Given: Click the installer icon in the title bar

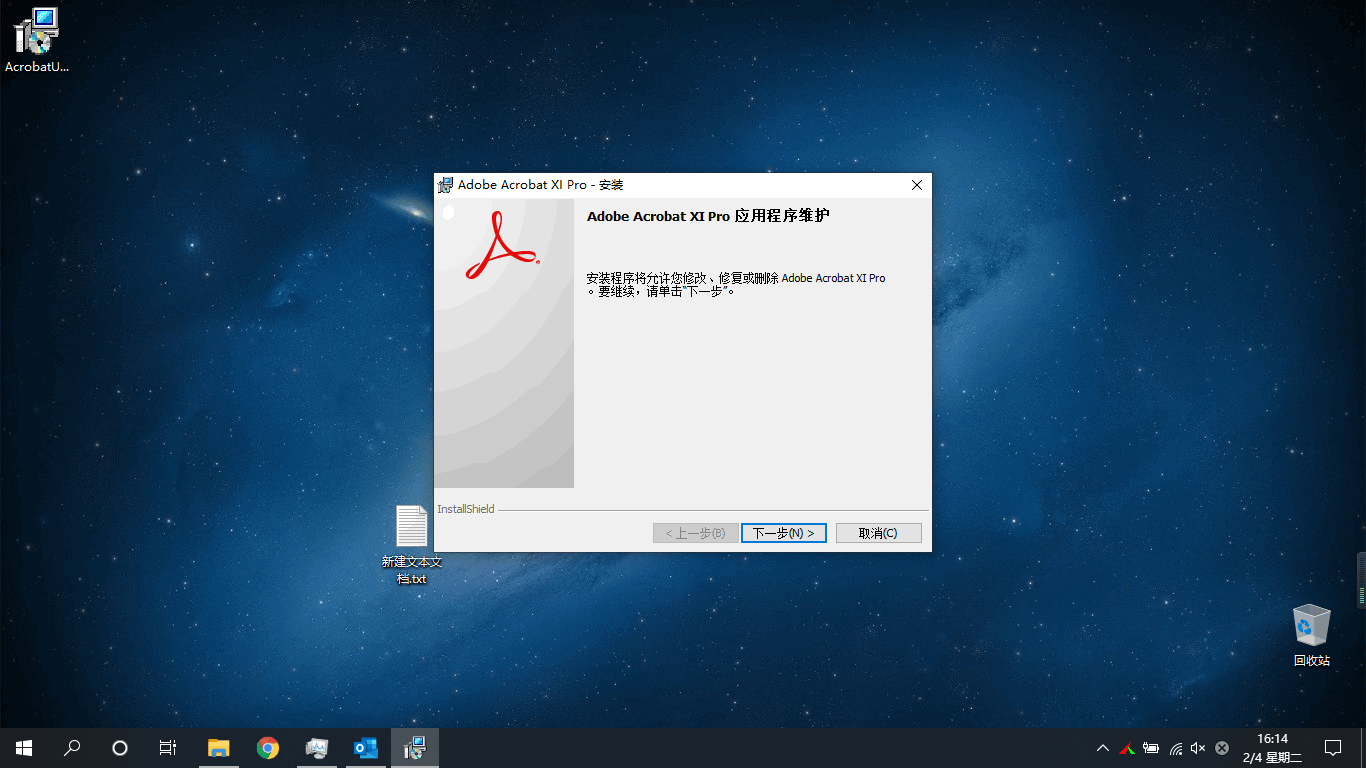Looking at the screenshot, I should [x=446, y=185].
